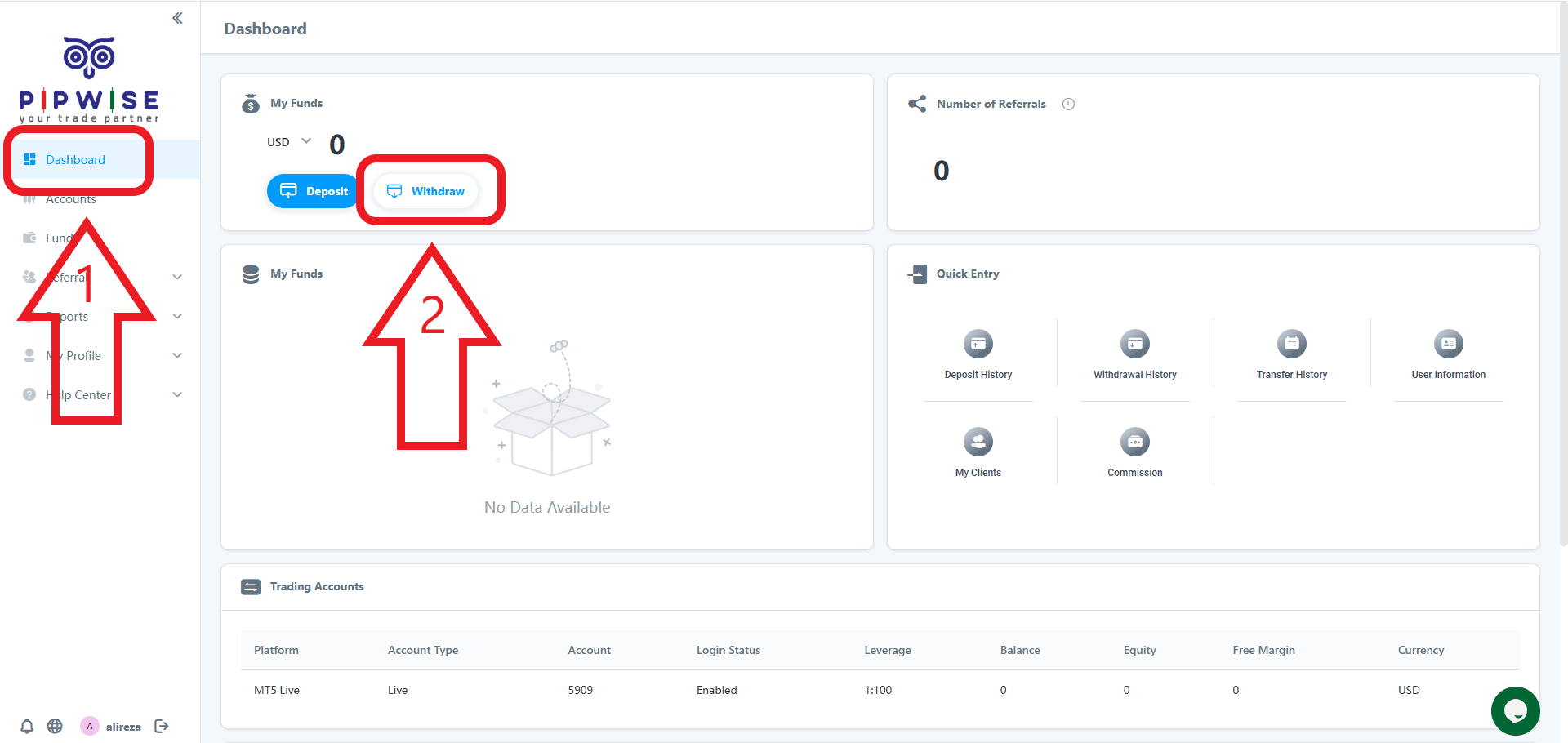The image size is (1568, 743).
Task: Open the live chat bubble
Action: coord(1515,711)
